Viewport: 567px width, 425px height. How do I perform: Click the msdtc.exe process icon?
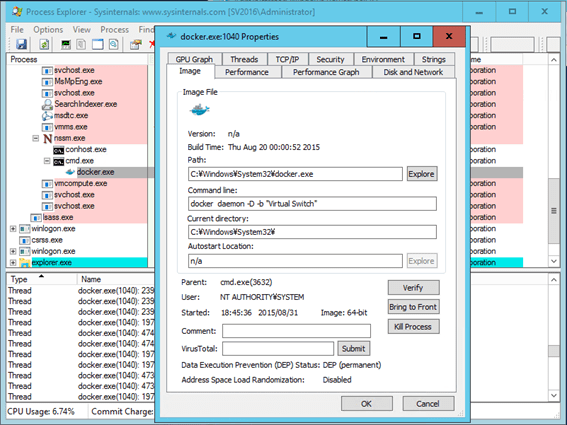(x=47, y=116)
